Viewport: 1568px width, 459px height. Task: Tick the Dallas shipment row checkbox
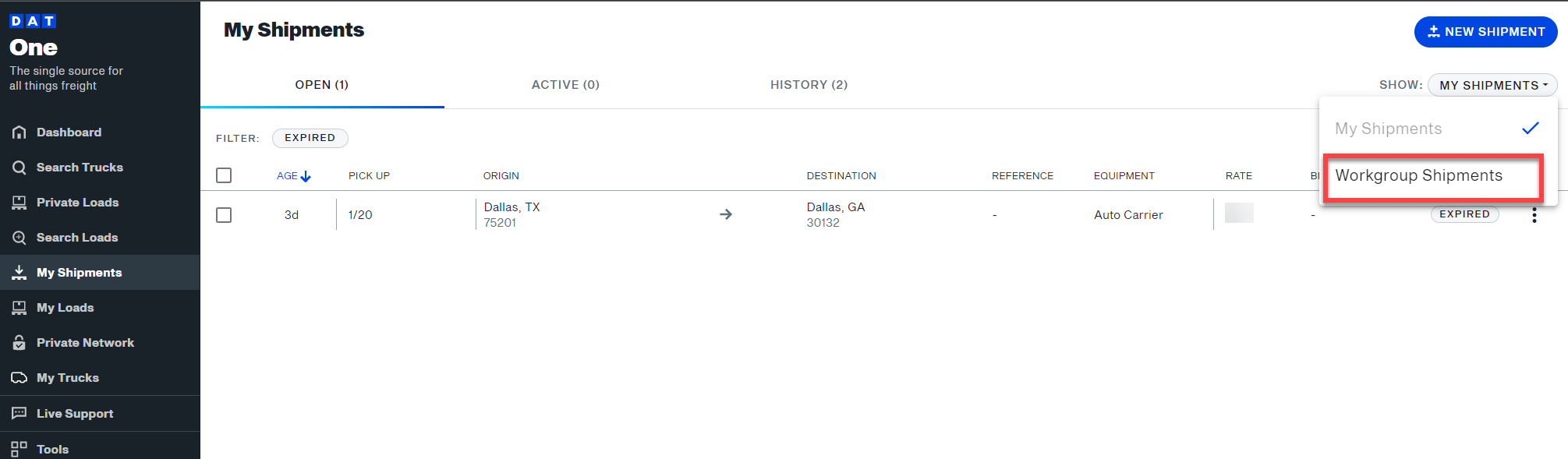pyautogui.click(x=224, y=215)
